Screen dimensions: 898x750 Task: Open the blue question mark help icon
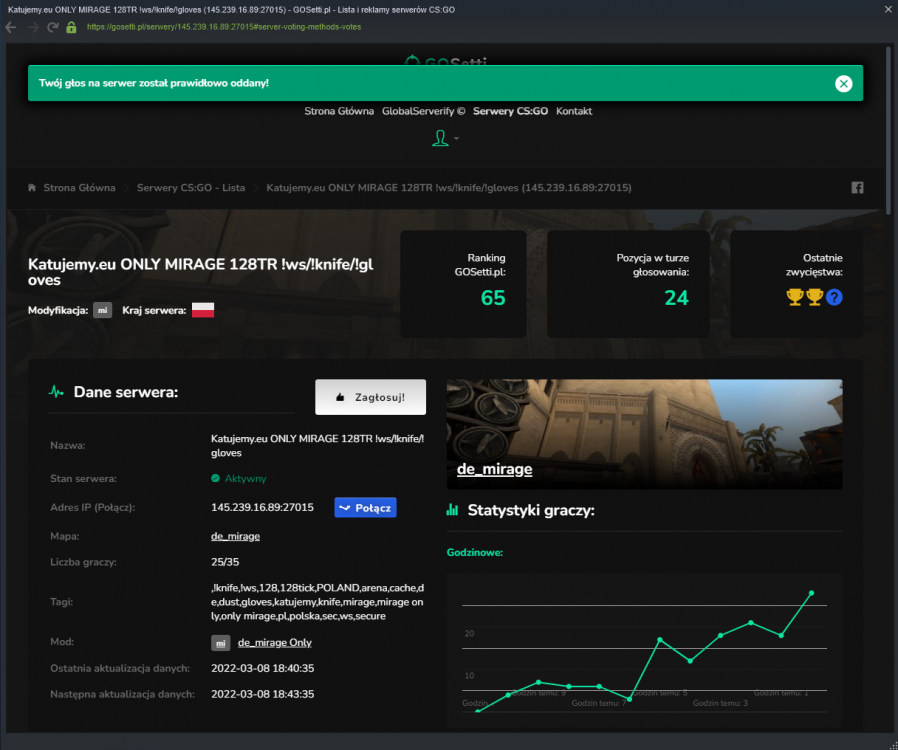(834, 297)
